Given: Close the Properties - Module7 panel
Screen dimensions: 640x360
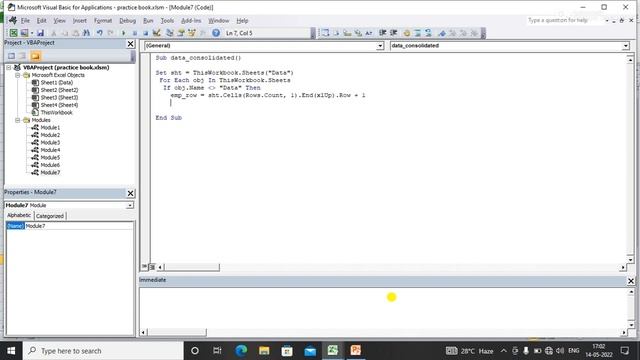Looking at the screenshot, I should (130, 193).
